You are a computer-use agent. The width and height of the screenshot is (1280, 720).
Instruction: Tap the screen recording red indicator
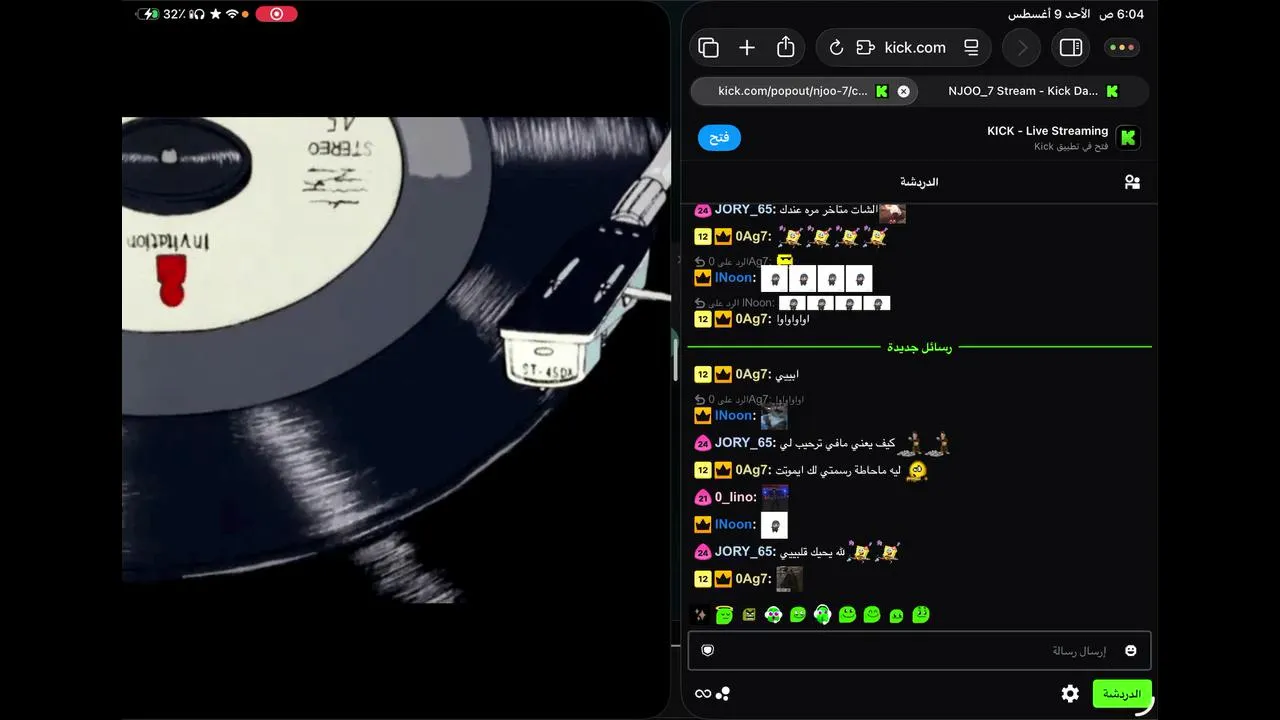[x=276, y=14]
